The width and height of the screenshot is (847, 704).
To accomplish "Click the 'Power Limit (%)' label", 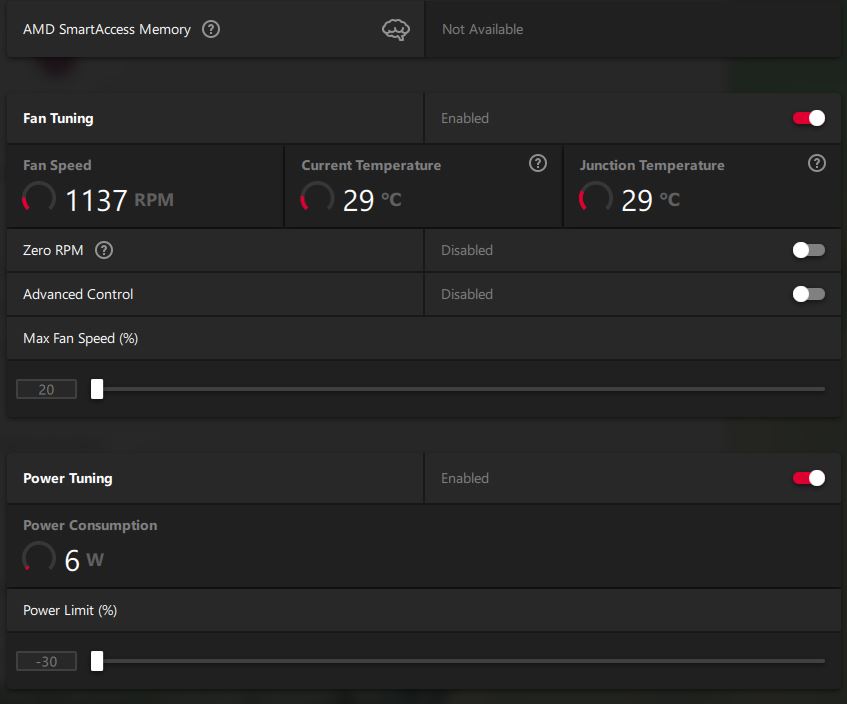I will pyautogui.click(x=70, y=610).
